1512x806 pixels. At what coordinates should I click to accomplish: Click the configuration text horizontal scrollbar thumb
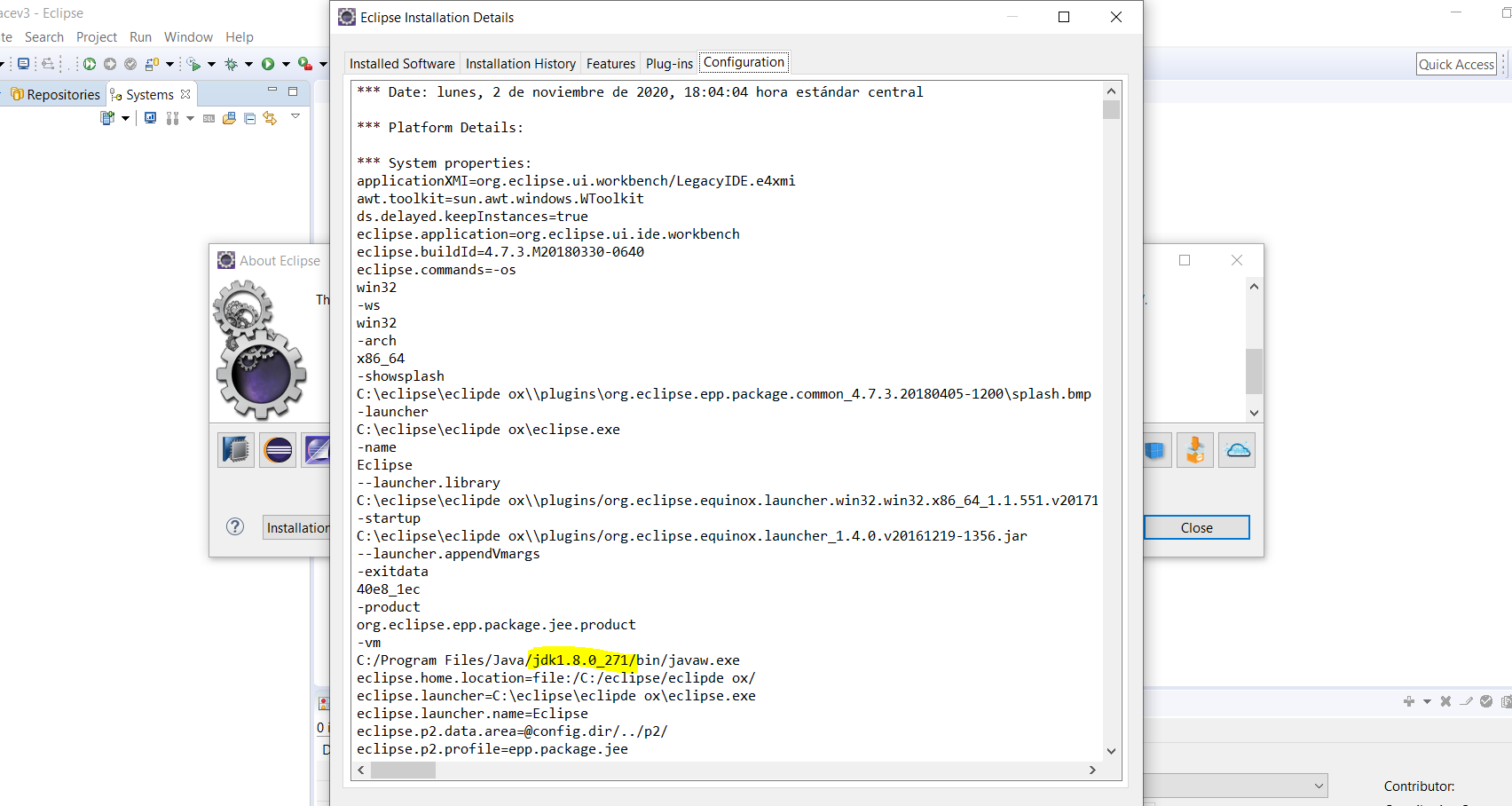coord(403,770)
